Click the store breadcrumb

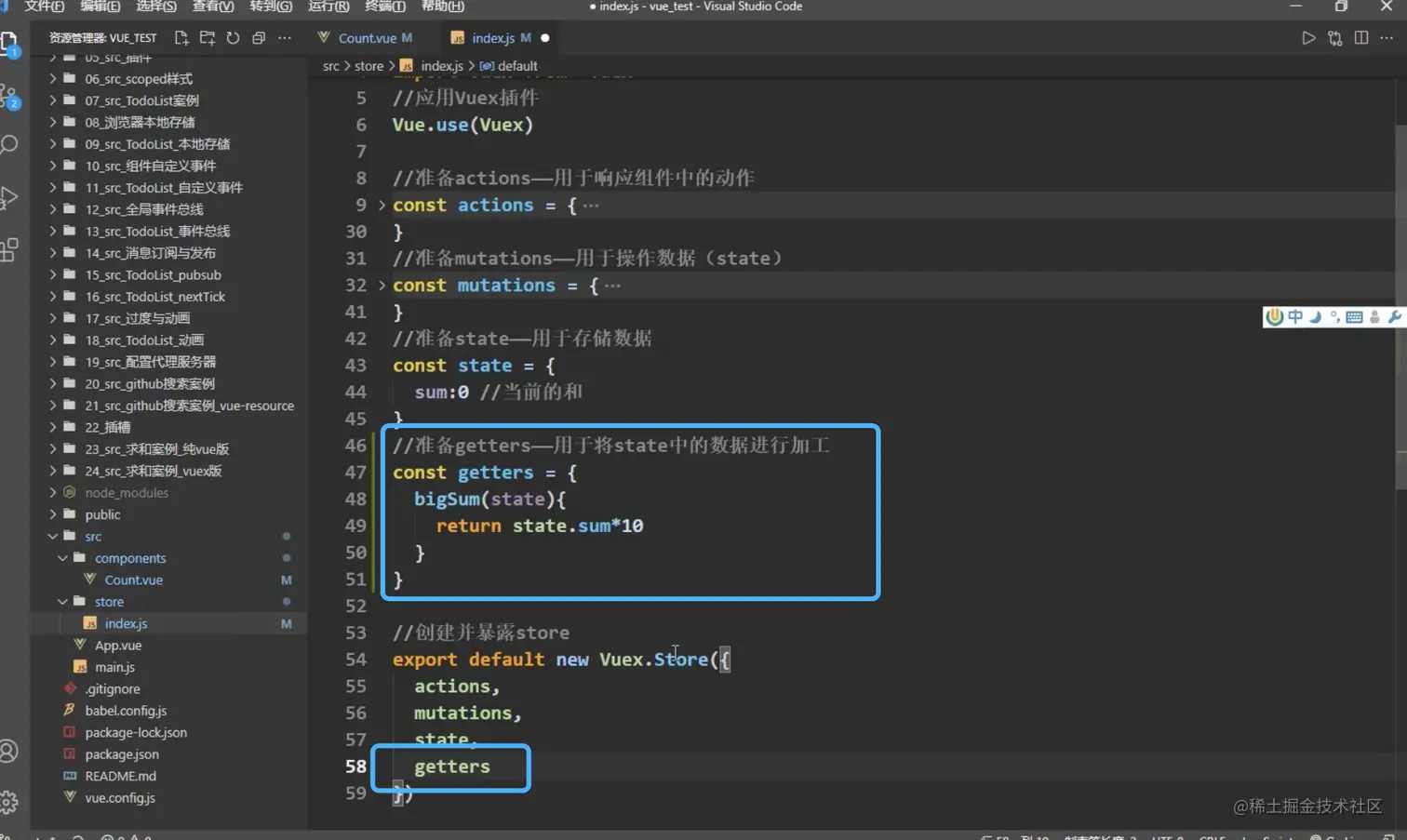[x=368, y=66]
